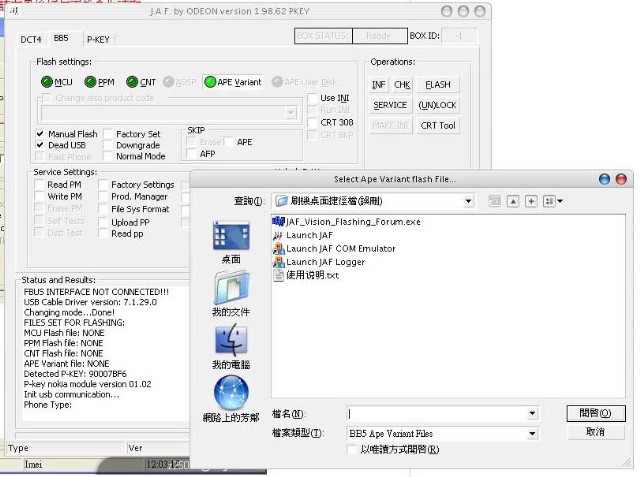Enable Read PM service setting

pyautogui.click(x=40, y=184)
